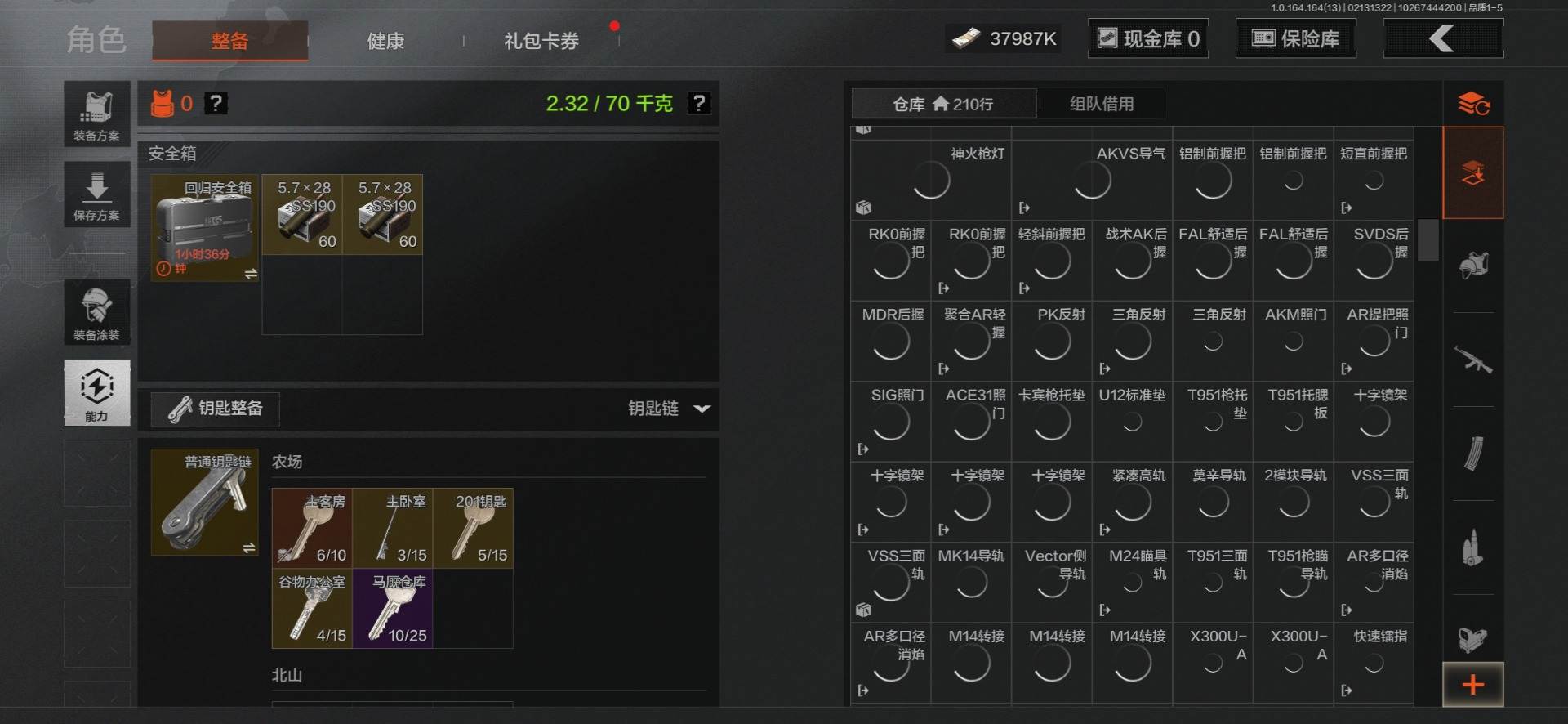Swap the 回归安全箱 secure container

[251, 274]
